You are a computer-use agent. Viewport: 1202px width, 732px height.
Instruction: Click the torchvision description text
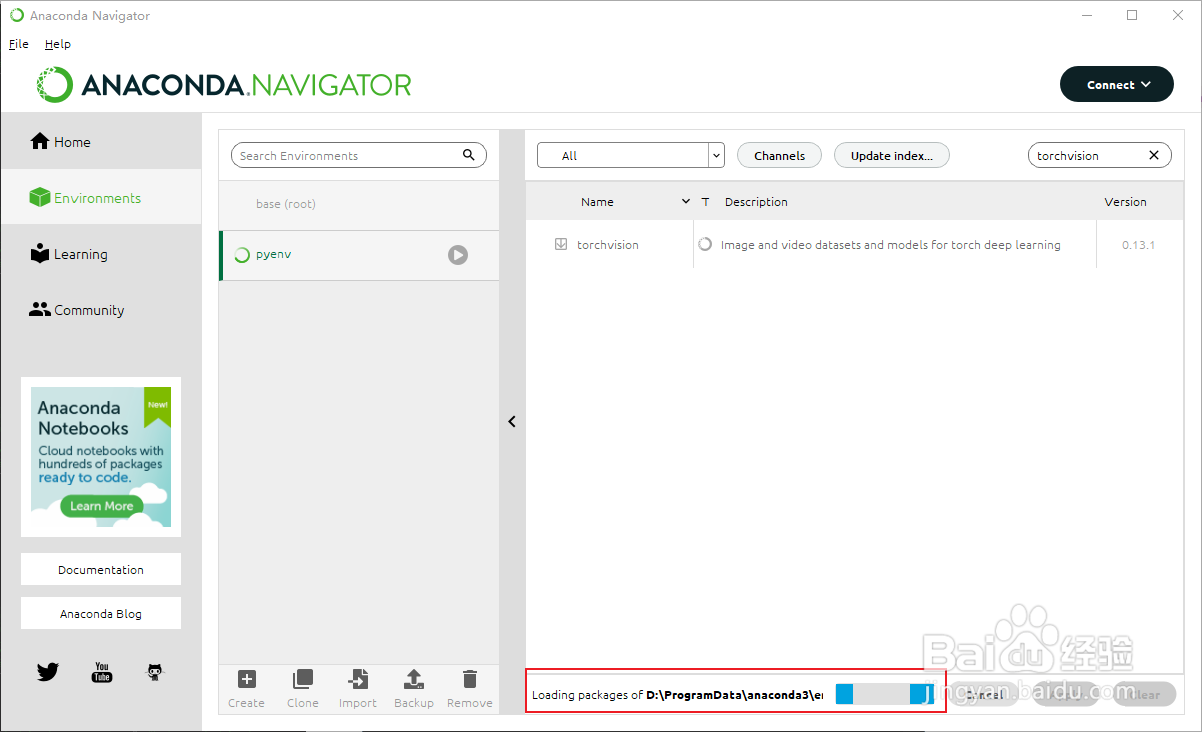tap(890, 245)
